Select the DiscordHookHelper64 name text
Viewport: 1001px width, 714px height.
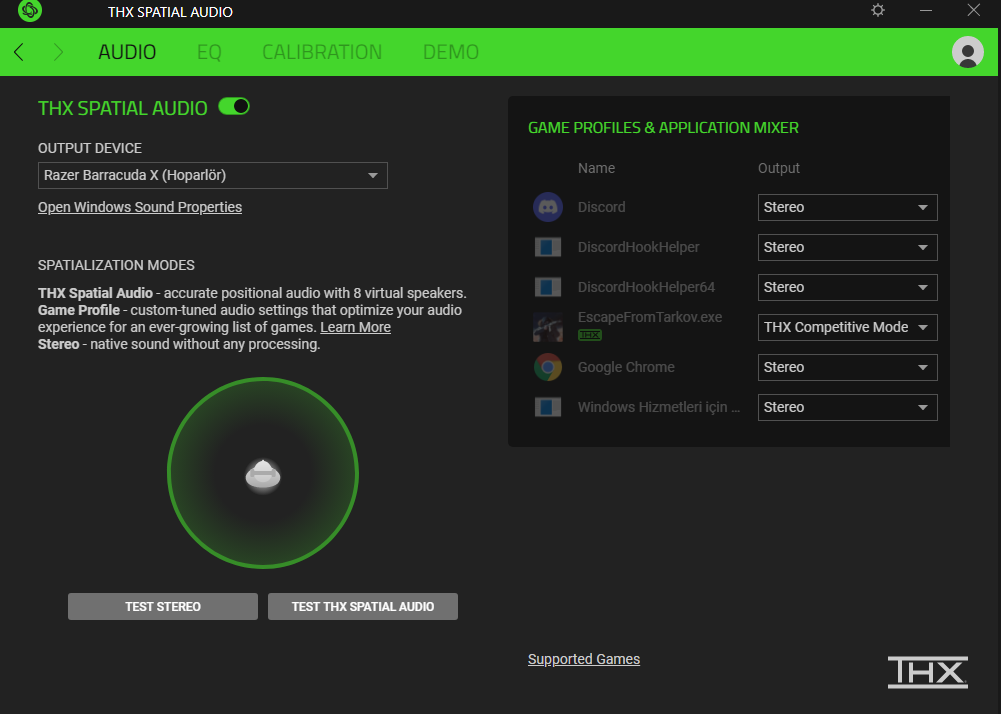[x=646, y=287]
